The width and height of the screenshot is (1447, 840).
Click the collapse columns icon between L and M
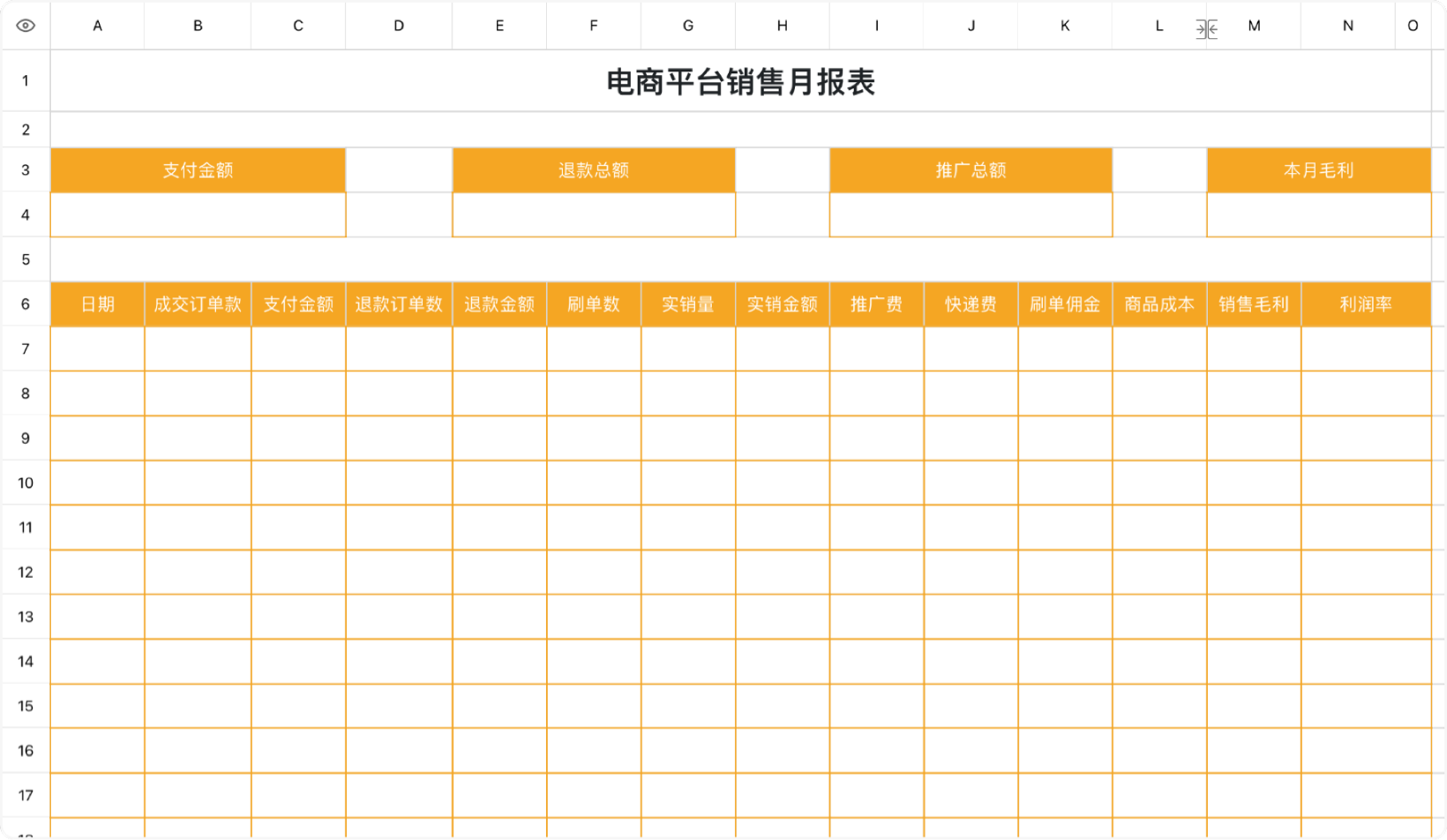coord(1206,29)
